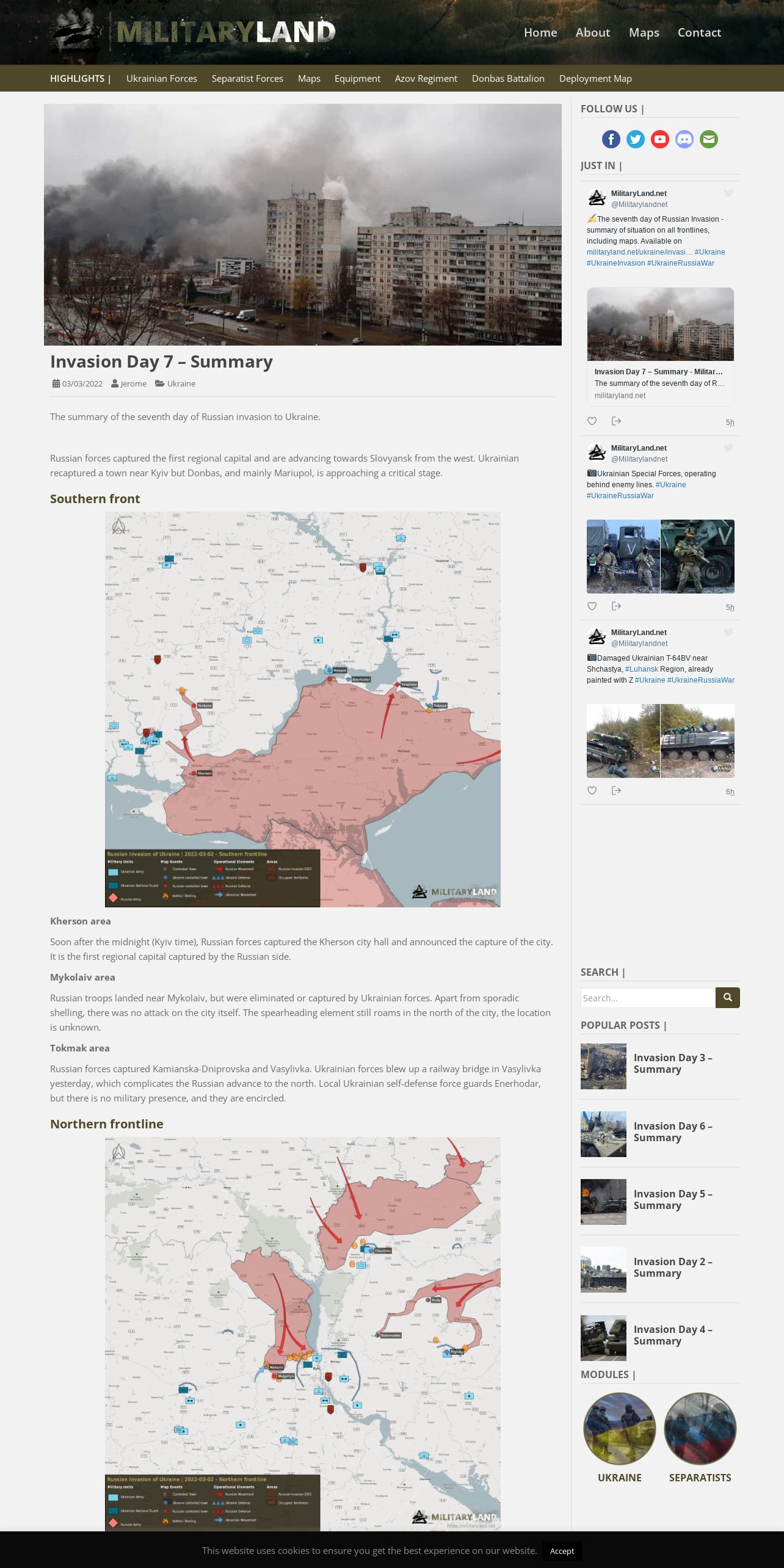
Task: Open the Invasion Day 2 thumbnail image
Action: 603,1269
